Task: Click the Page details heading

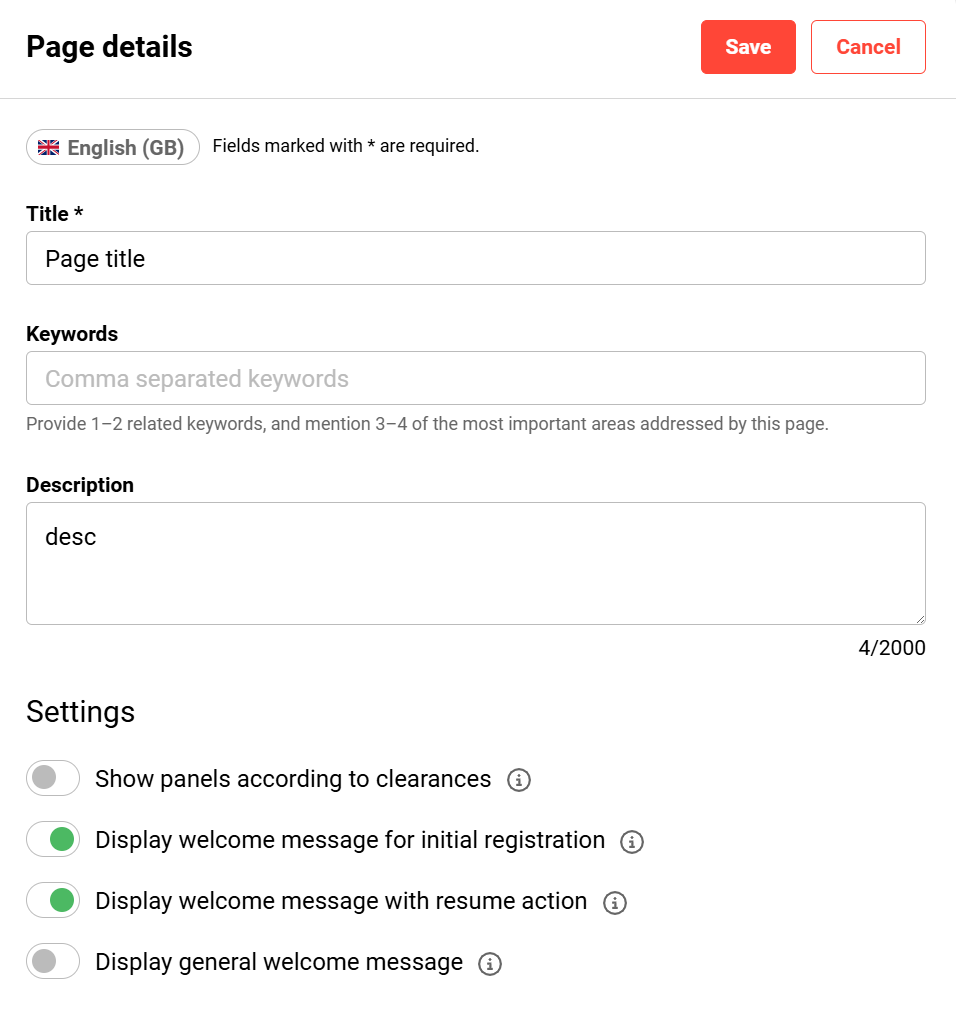Action: tap(109, 47)
